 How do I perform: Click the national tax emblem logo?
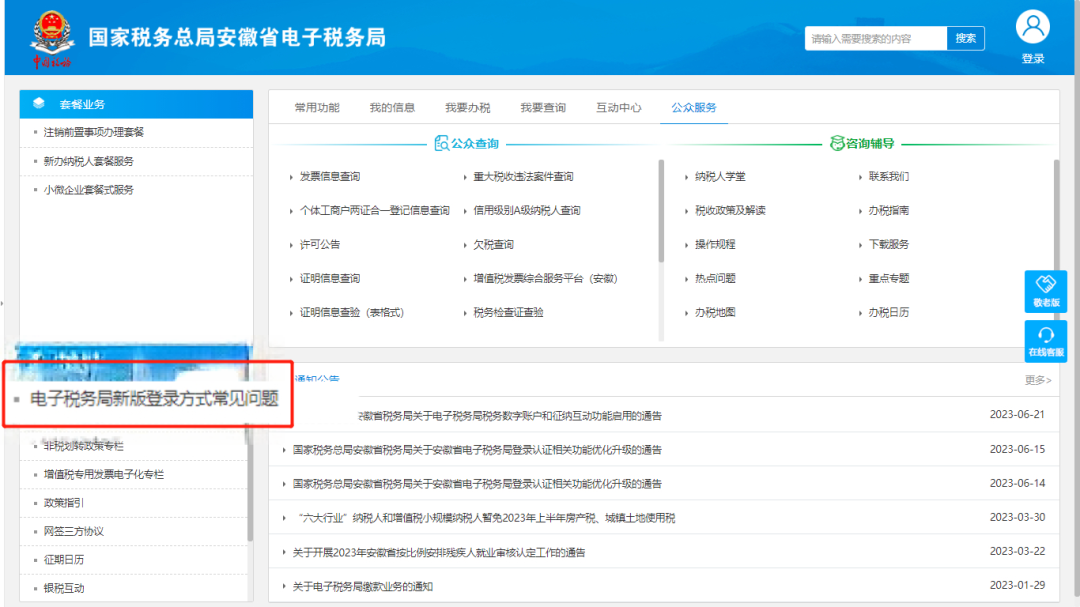click(x=52, y=39)
